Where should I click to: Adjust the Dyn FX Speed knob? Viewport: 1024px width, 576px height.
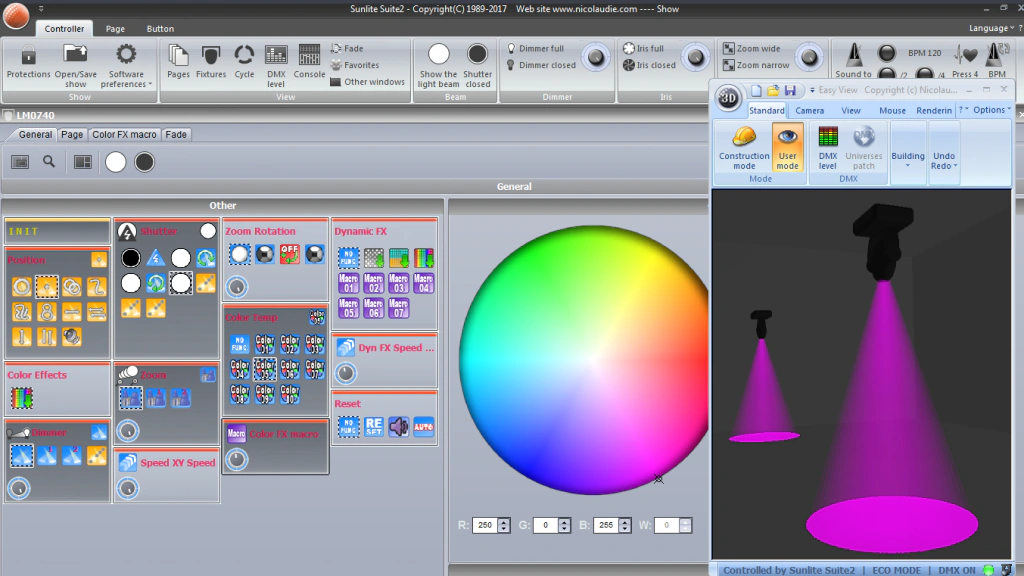[346, 373]
